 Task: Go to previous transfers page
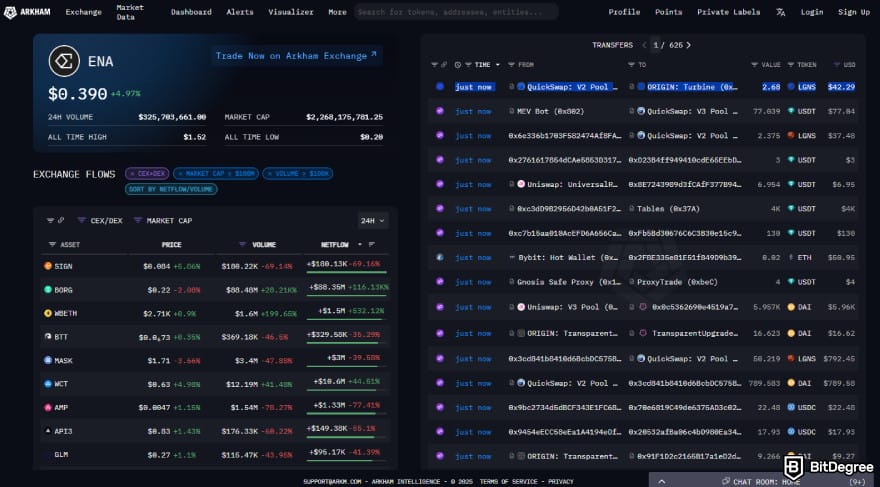644,45
